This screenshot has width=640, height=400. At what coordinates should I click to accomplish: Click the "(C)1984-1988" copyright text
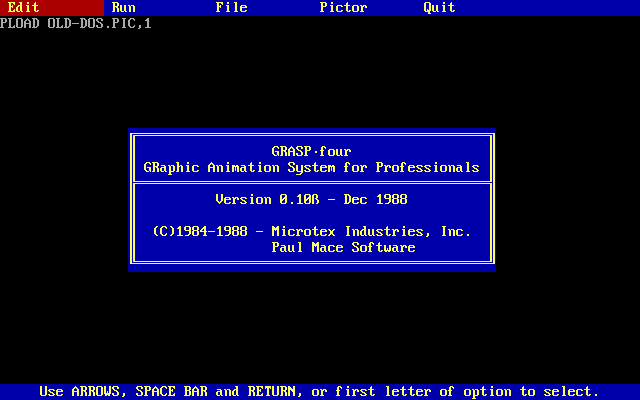(x=199, y=231)
